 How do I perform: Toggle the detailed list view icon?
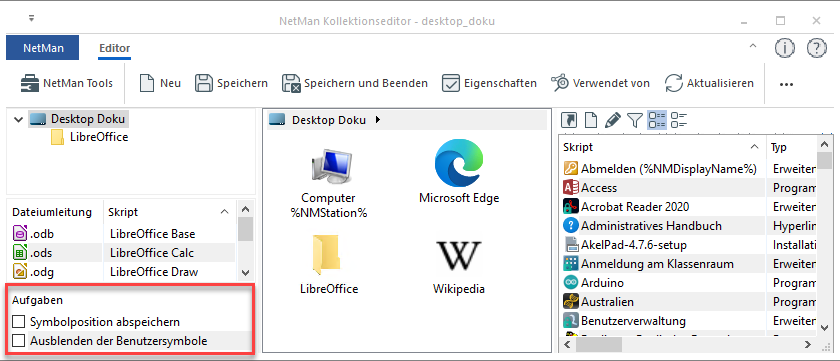(x=657, y=119)
